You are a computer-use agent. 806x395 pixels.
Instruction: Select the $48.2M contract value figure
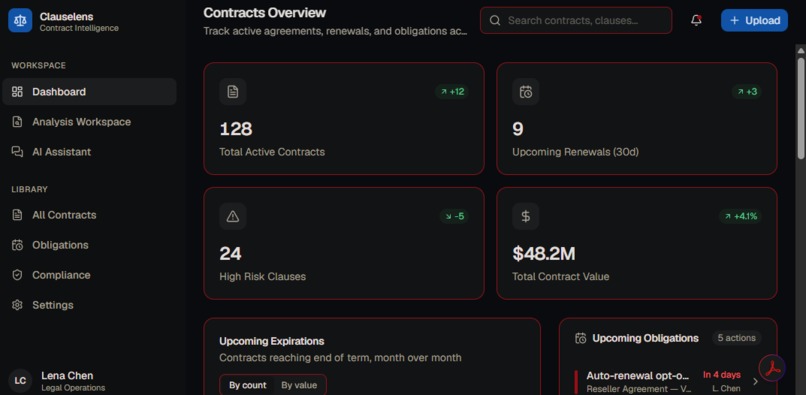(x=544, y=254)
